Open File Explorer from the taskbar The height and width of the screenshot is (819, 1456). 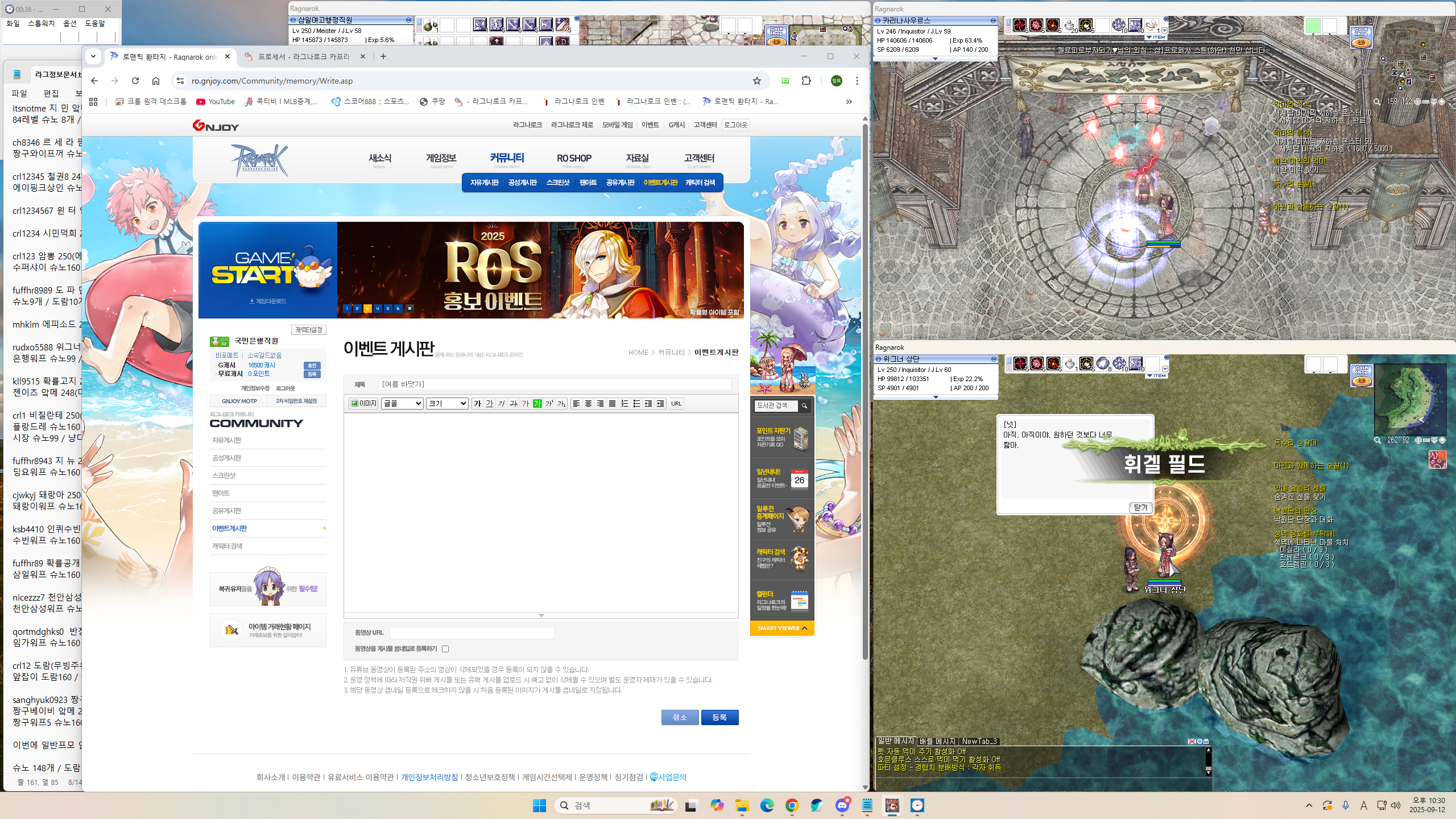pos(742,805)
